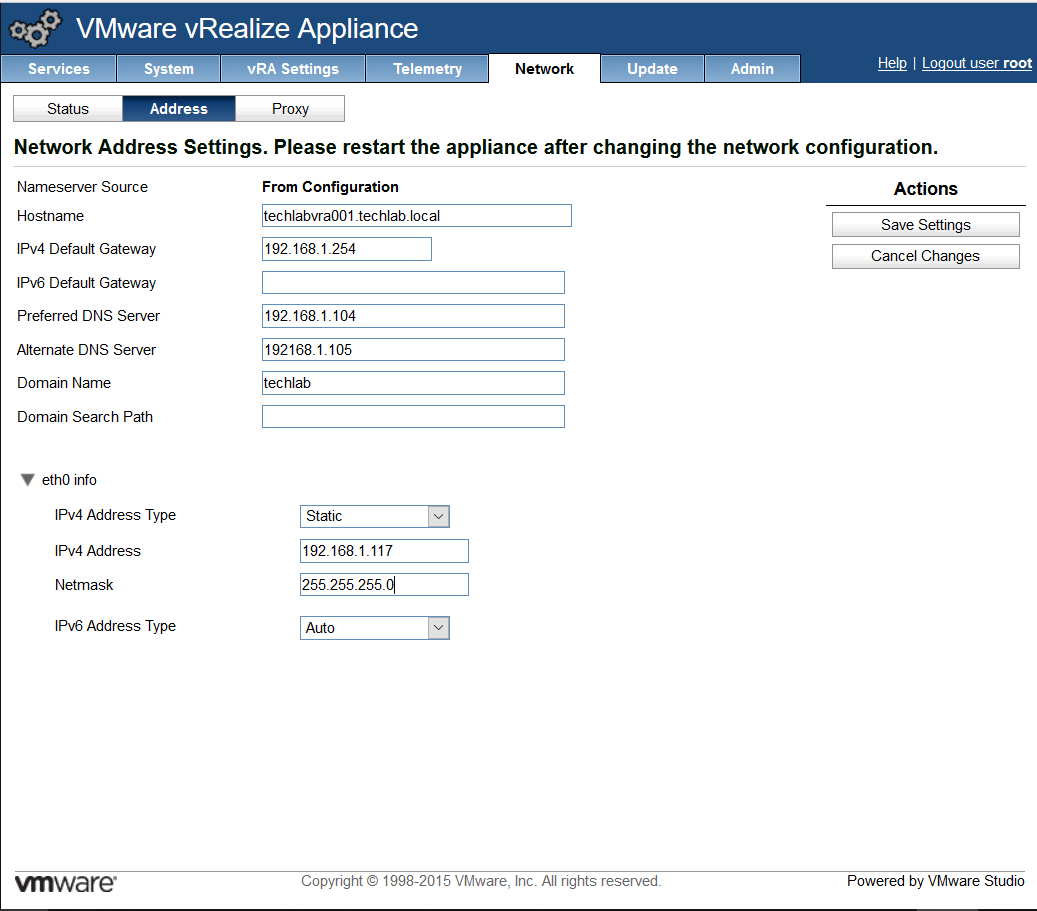Open the Proxy sub-tab
Screen dimensions: 1037x911
pyautogui.click(x=290, y=108)
